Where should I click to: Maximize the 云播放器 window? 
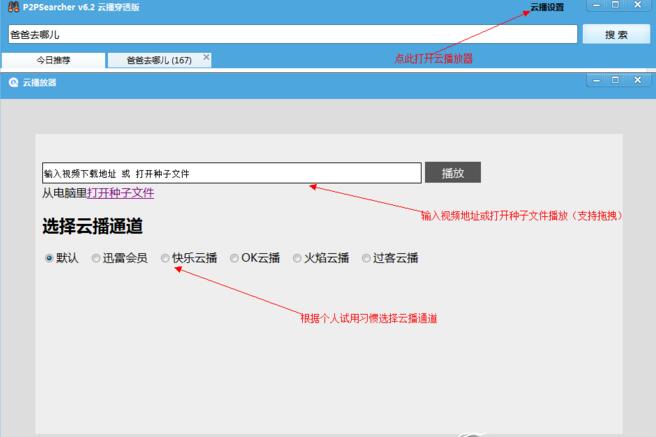coord(615,80)
